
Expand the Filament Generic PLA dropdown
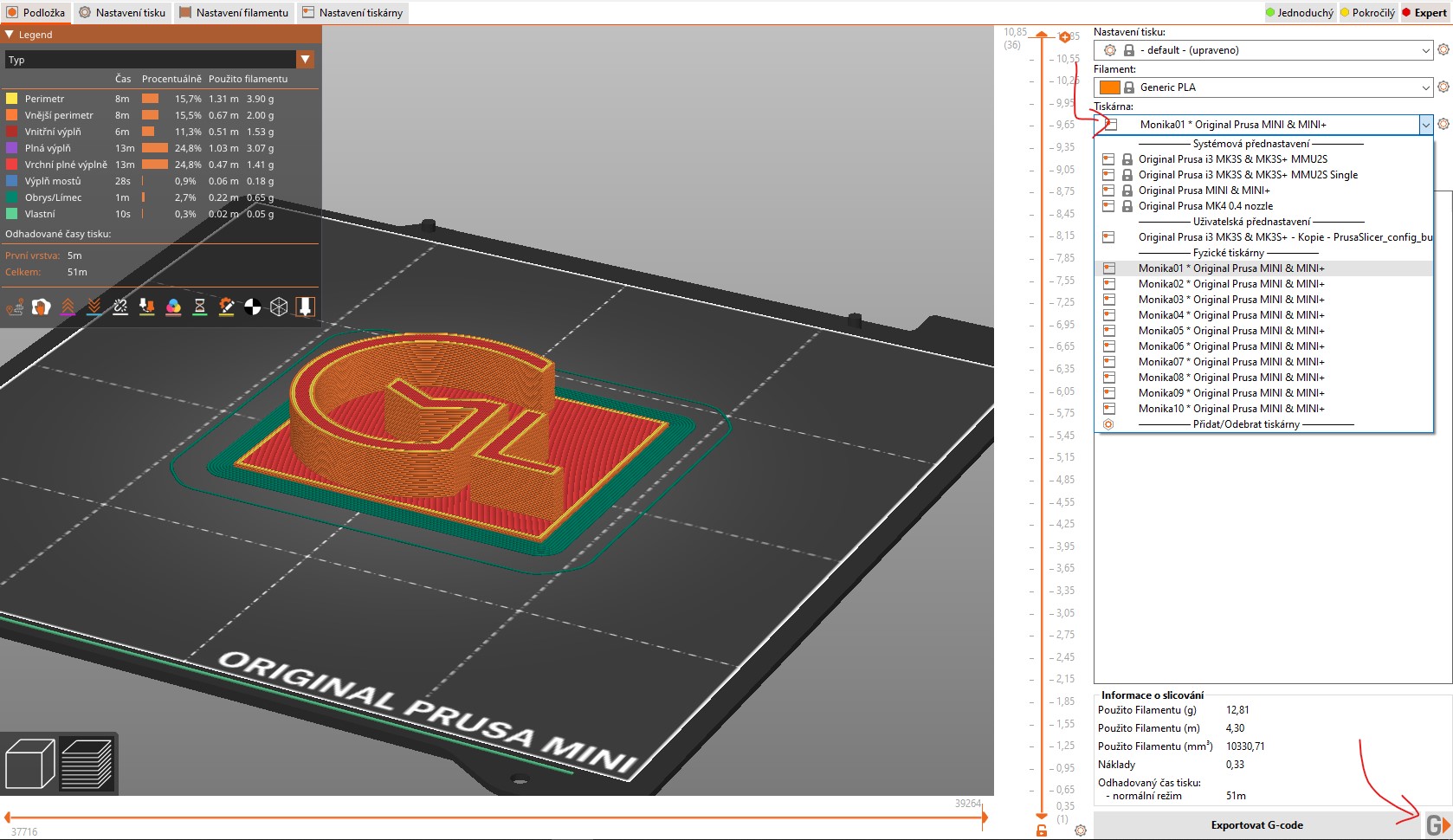click(1425, 87)
